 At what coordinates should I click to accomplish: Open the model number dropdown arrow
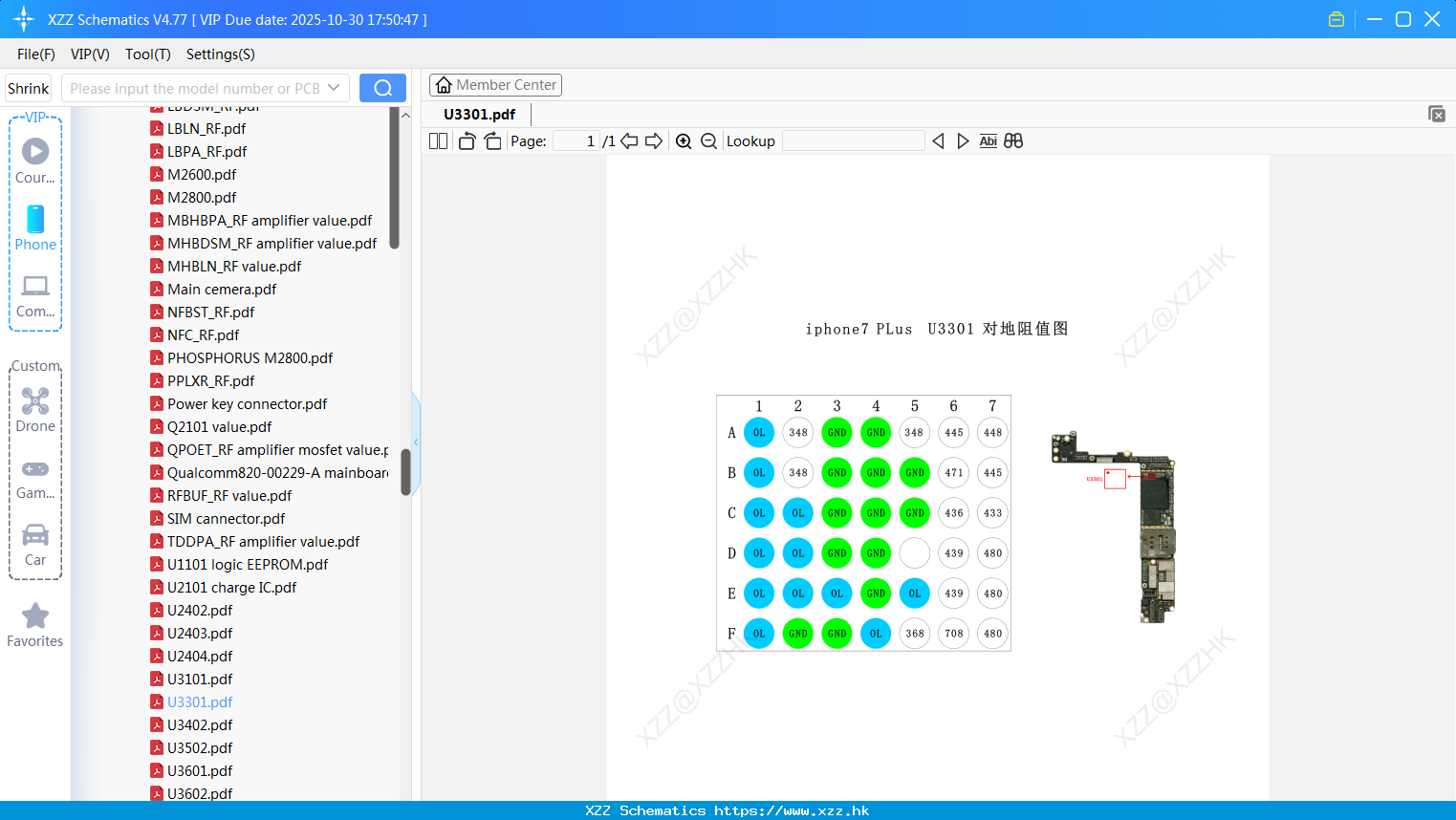pos(334,88)
